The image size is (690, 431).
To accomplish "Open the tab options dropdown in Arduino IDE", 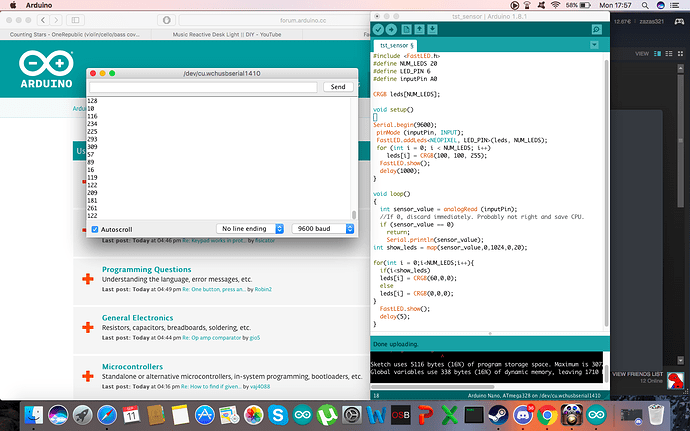I will [594, 44].
